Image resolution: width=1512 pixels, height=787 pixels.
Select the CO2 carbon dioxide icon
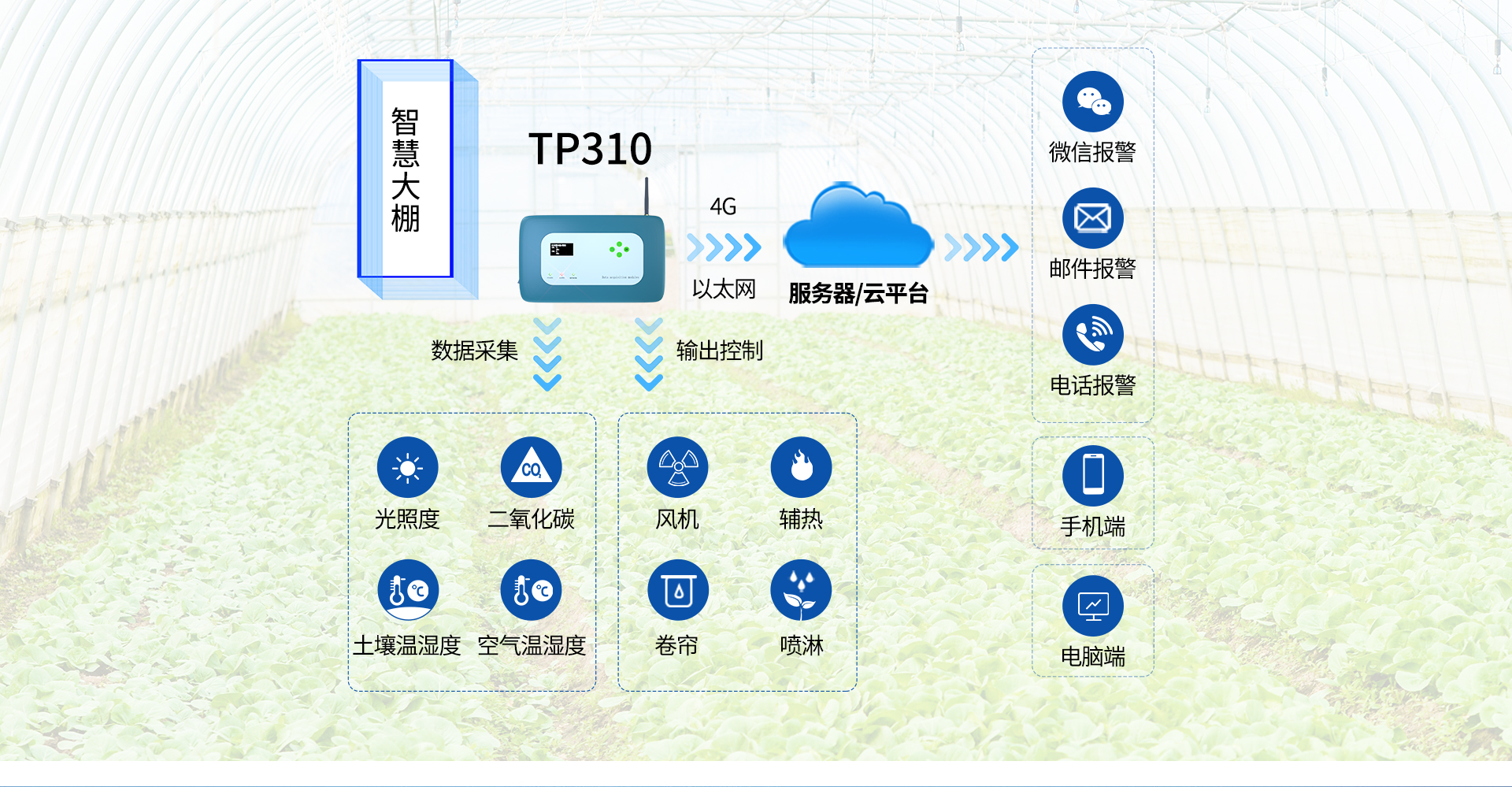531,467
